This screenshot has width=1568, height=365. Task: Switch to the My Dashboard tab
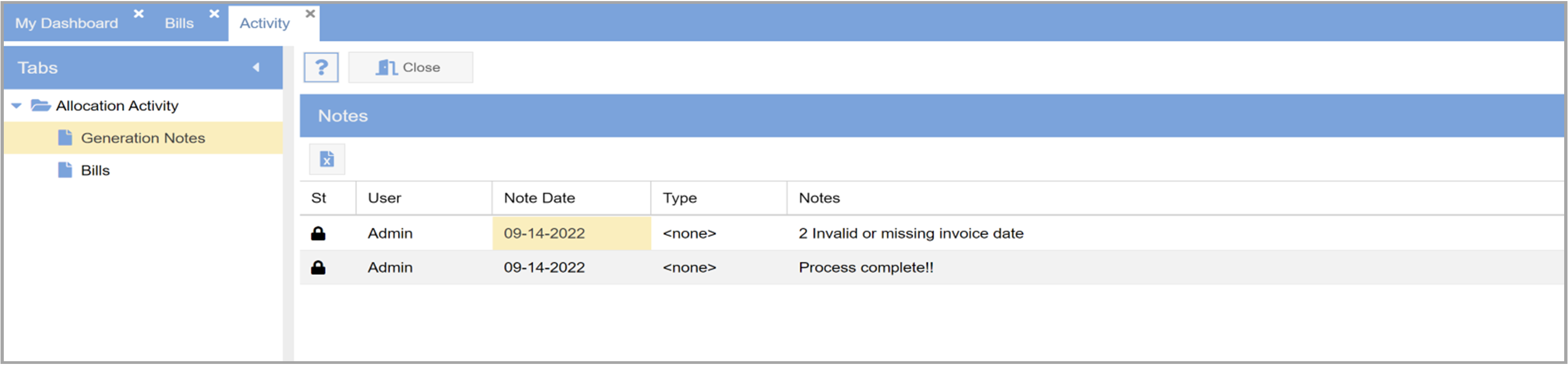point(66,23)
